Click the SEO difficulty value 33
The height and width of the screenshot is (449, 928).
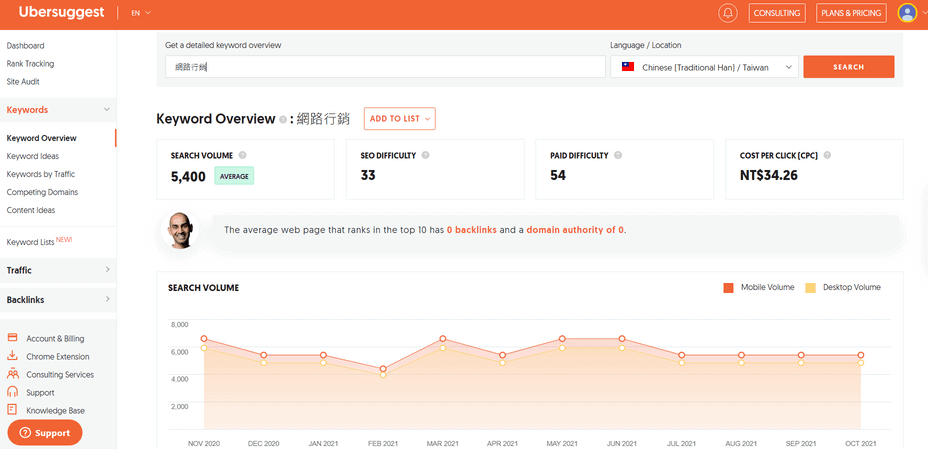point(368,175)
